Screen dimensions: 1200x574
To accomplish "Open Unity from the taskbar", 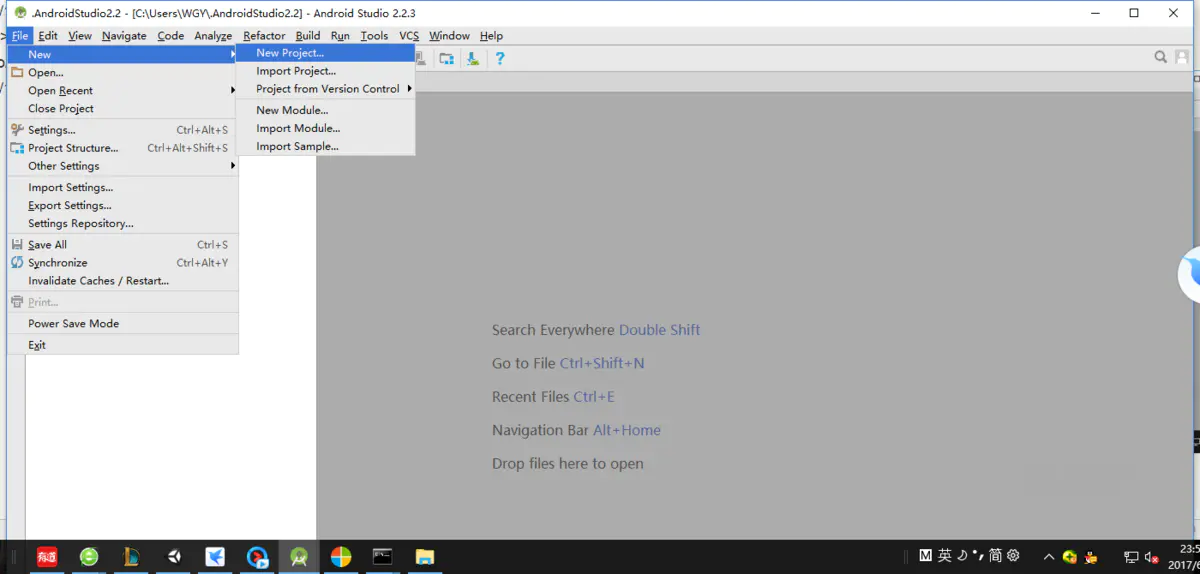I will 174,557.
